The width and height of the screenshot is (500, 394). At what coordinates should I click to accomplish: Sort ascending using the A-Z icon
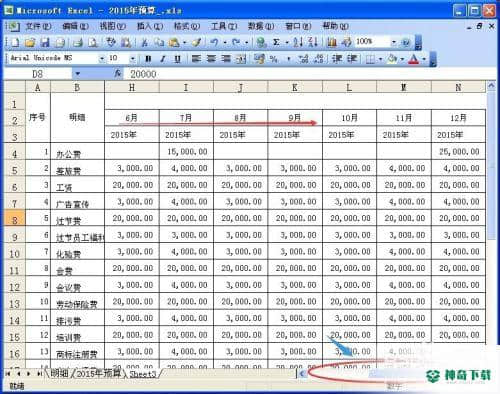point(298,42)
